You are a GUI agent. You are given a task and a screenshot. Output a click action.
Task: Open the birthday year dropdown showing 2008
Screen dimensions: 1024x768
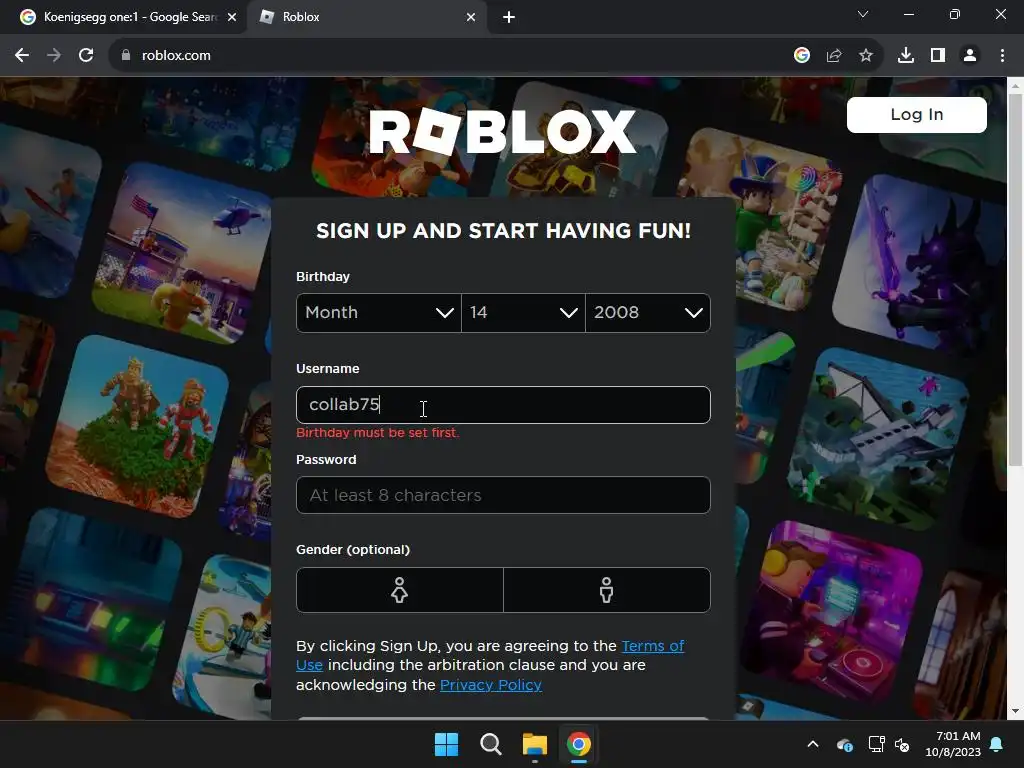point(648,313)
